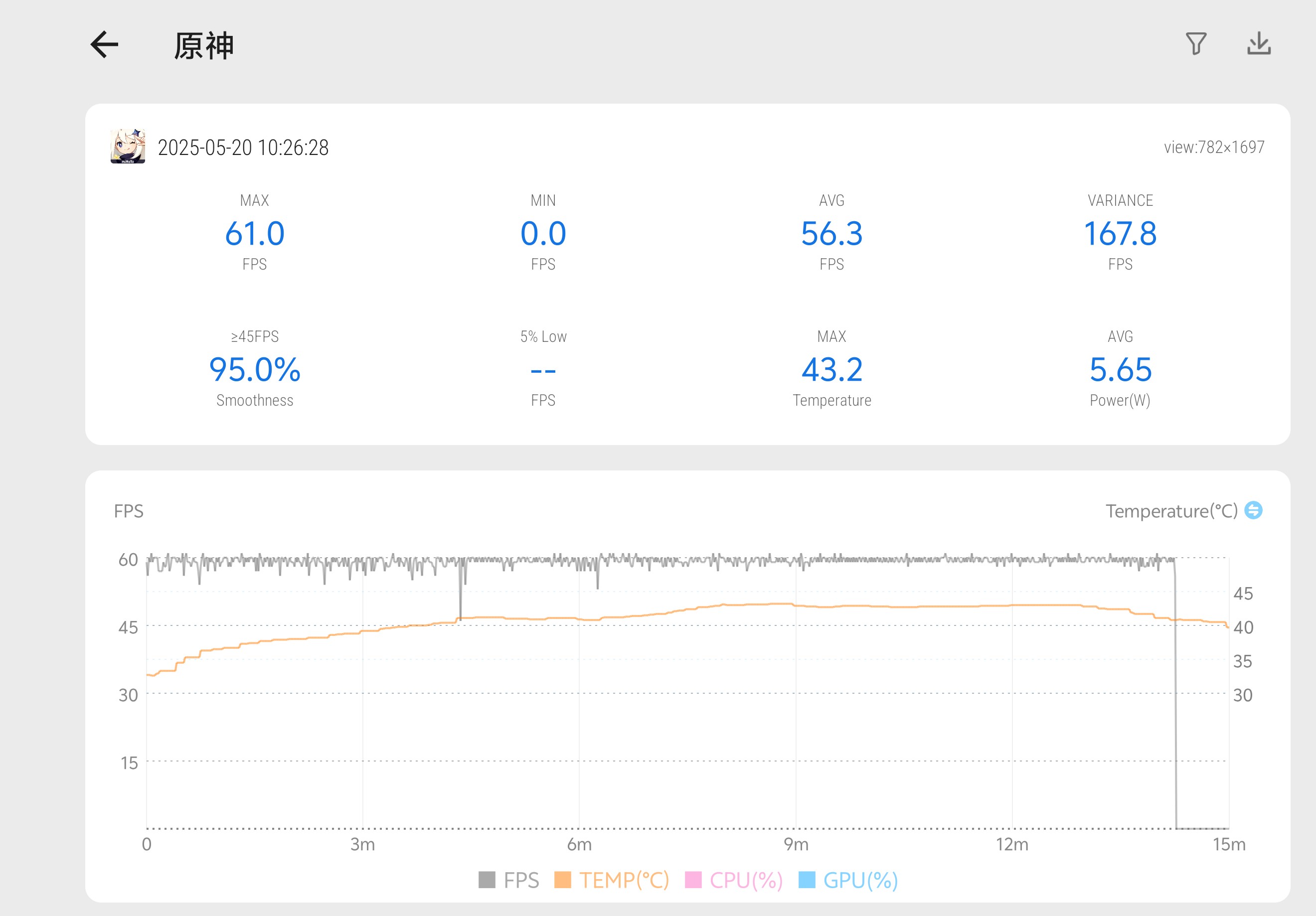
Task: Go back using the left arrow
Action: point(104,45)
